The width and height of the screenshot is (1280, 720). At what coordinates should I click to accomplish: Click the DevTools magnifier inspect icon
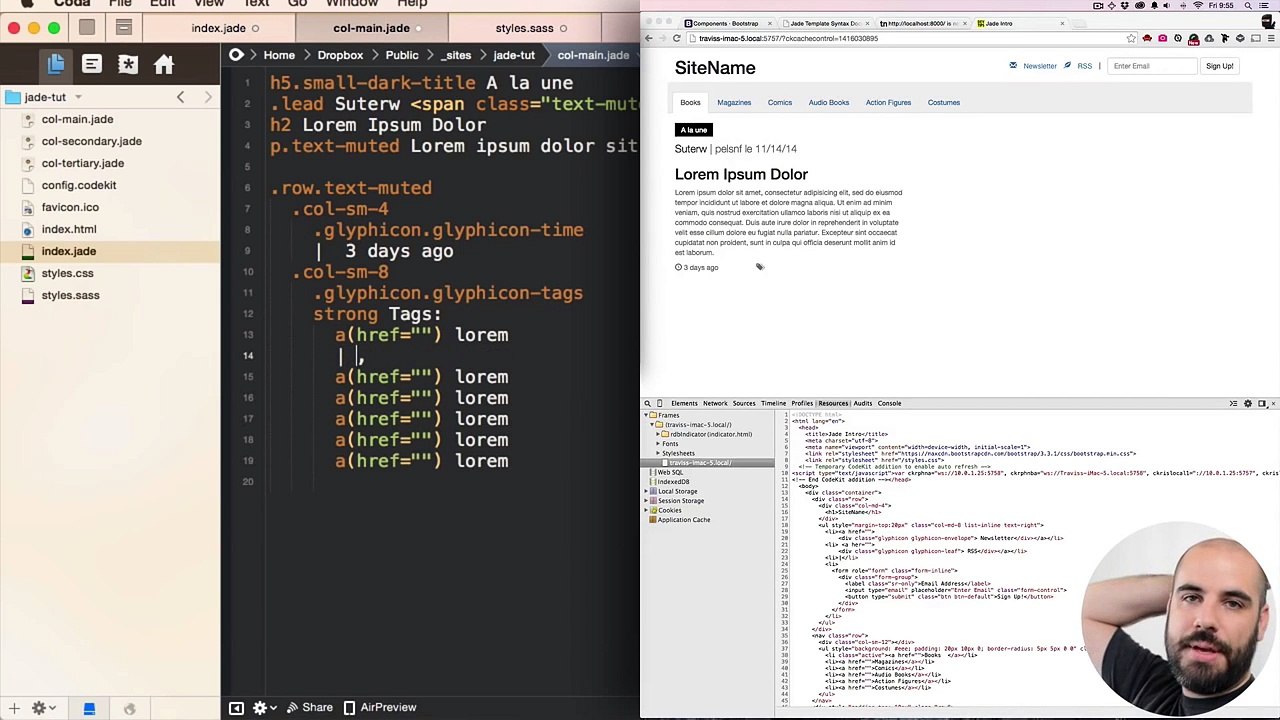point(647,403)
